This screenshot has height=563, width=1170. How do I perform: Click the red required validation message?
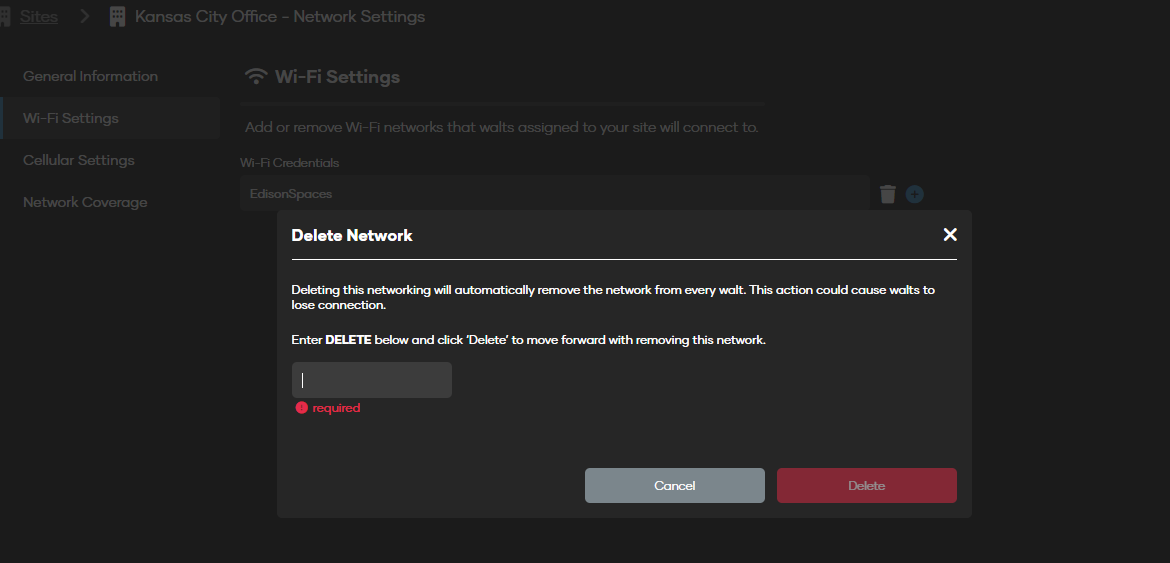336,408
